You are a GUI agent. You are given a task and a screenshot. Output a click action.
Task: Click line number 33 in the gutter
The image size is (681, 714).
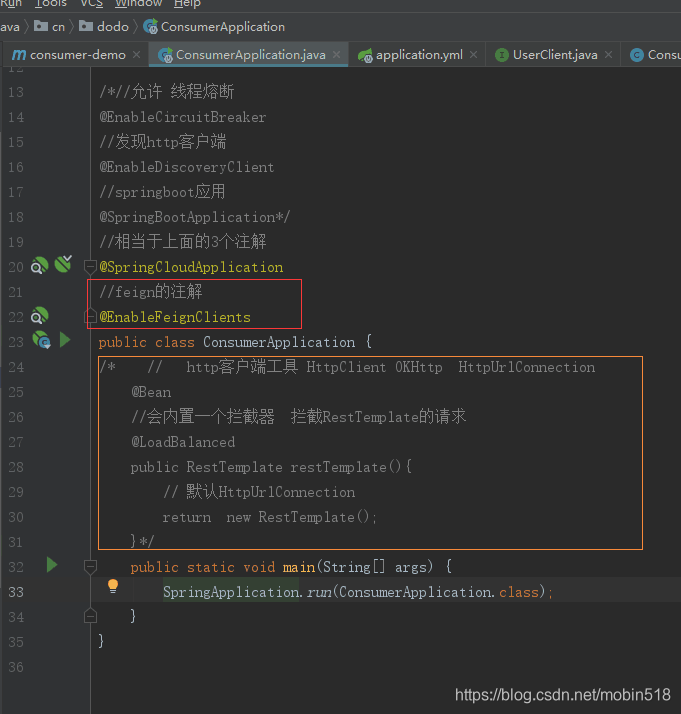(16, 592)
